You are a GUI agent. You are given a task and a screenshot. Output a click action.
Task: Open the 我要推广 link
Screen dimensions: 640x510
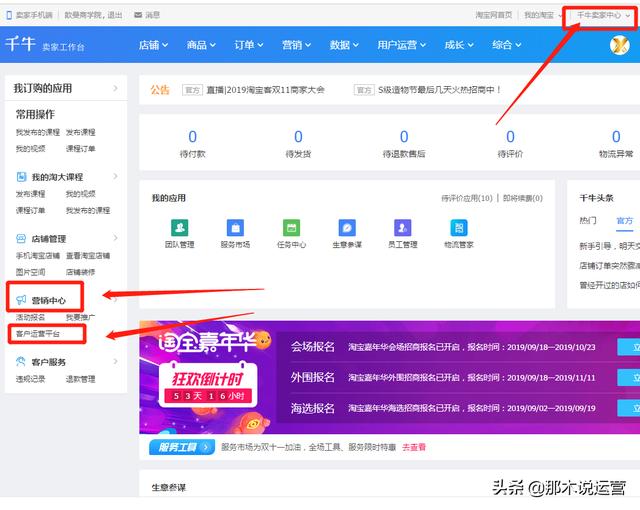(80, 317)
